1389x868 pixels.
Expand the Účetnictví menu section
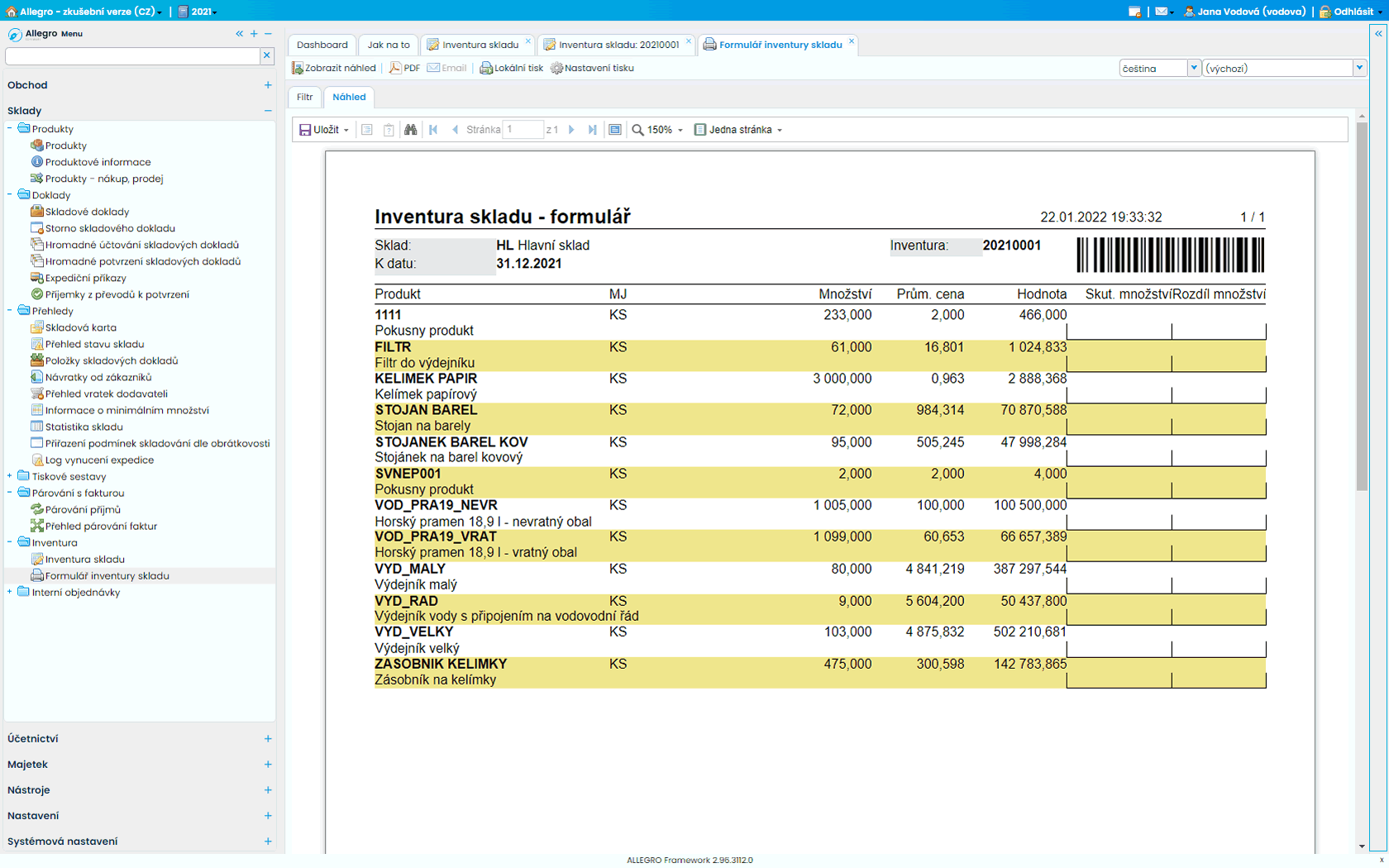pos(268,739)
